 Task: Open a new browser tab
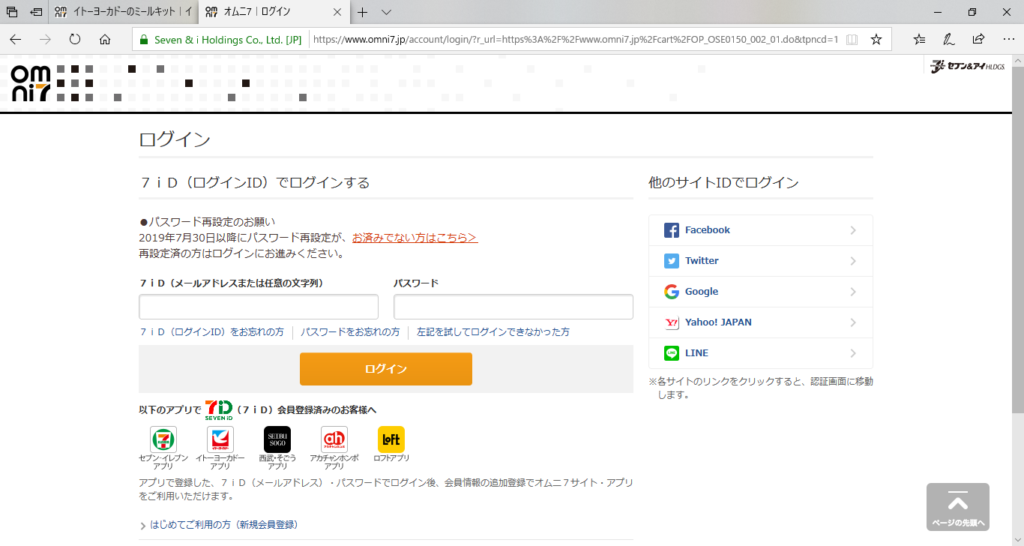pos(362,12)
